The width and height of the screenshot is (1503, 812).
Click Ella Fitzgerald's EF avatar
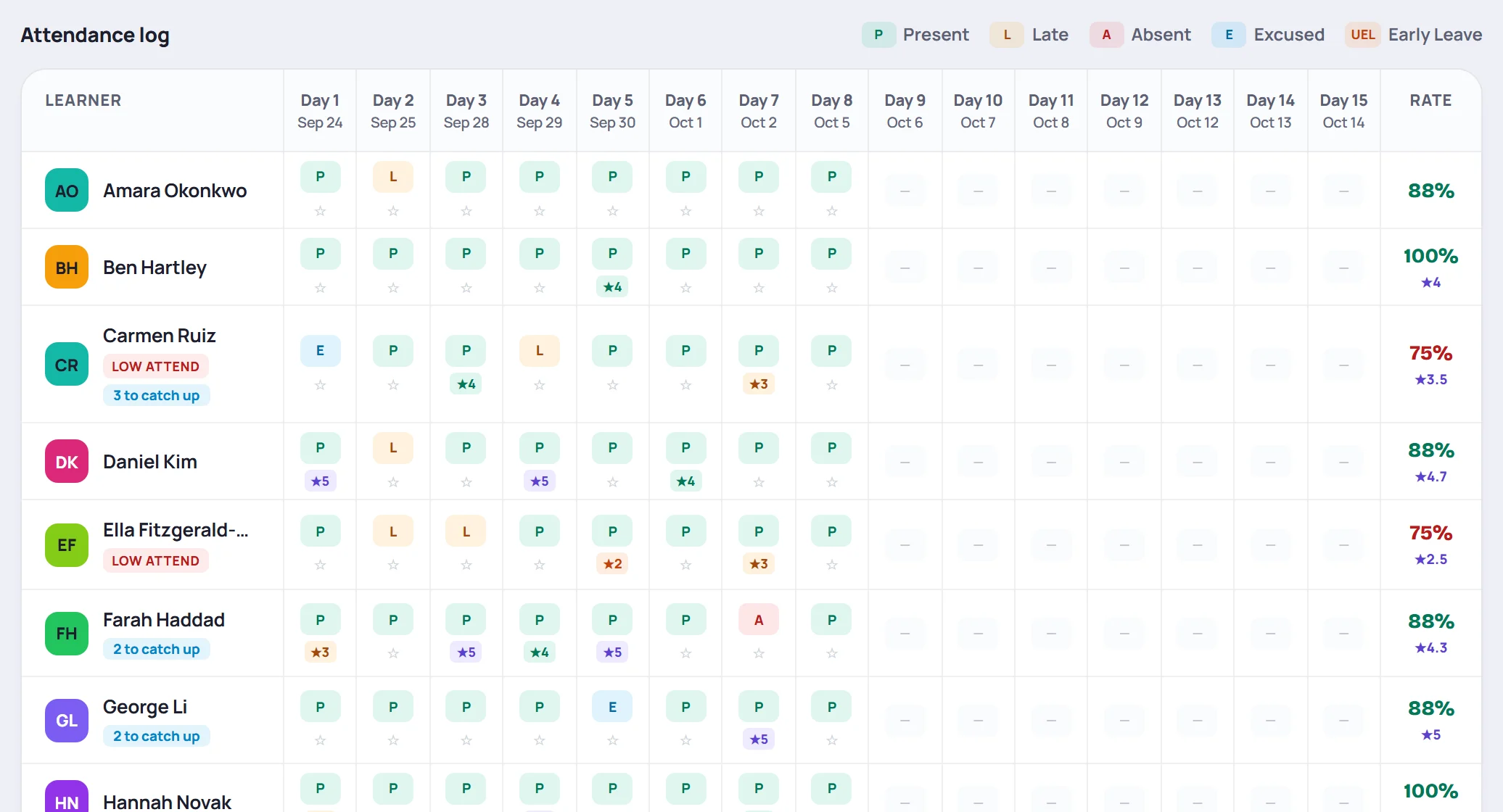coord(67,544)
